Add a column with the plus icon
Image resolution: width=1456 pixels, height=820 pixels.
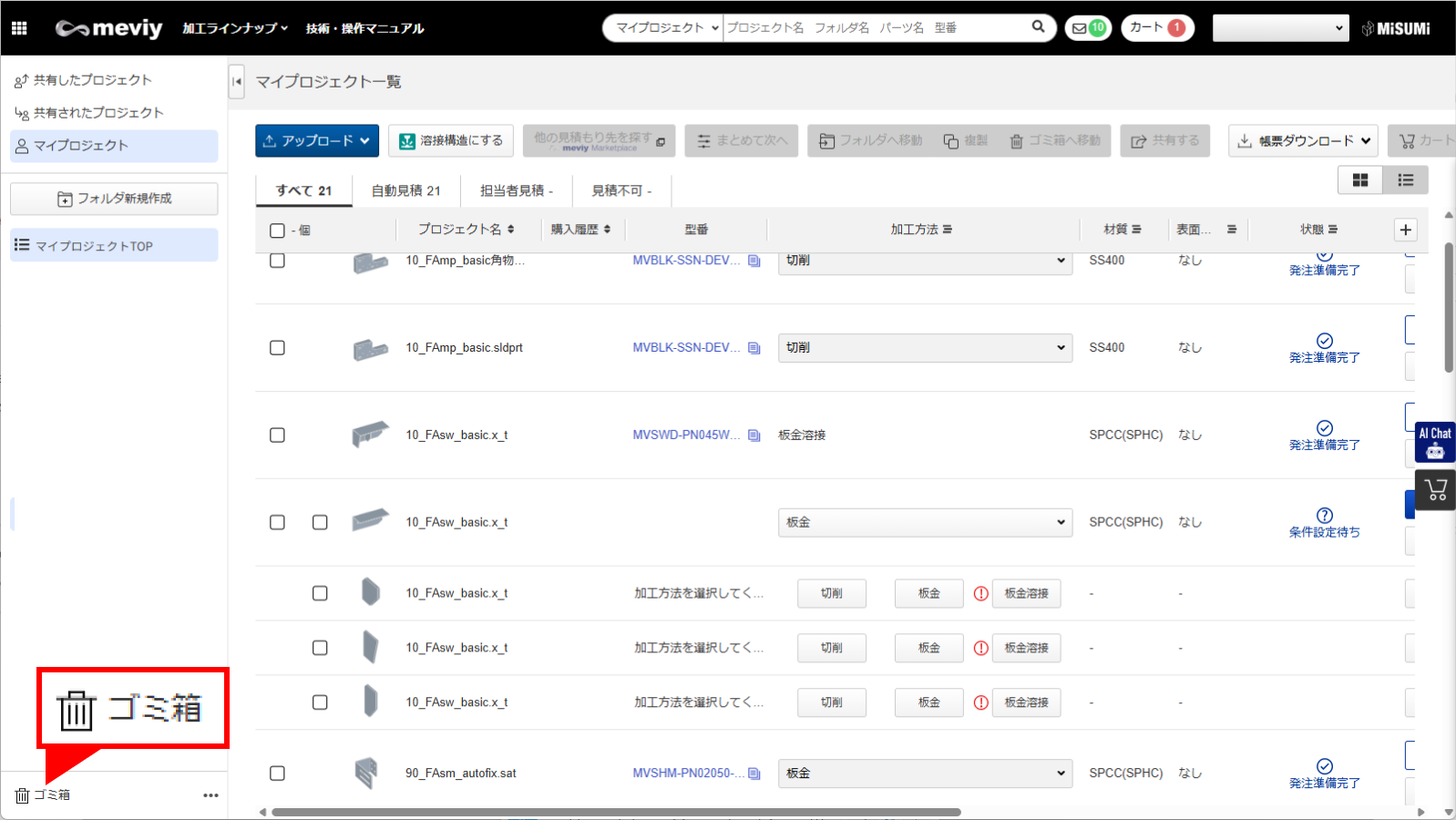(x=1405, y=230)
